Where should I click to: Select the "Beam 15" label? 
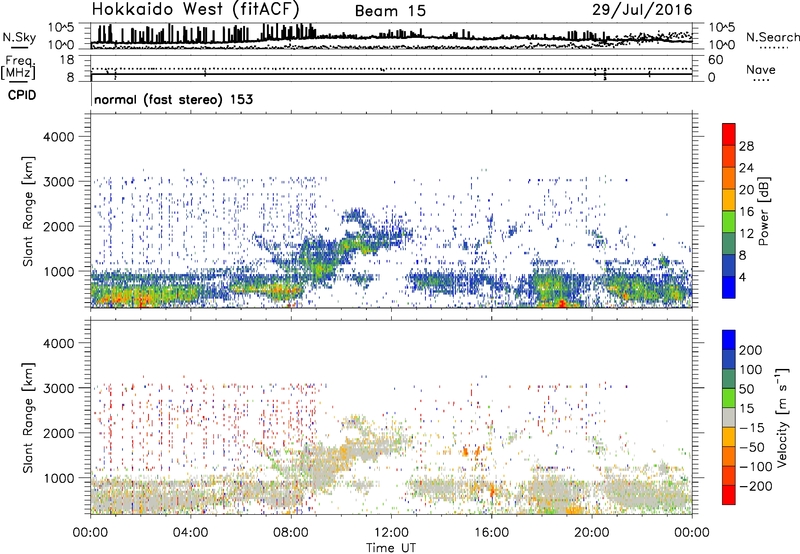point(390,11)
